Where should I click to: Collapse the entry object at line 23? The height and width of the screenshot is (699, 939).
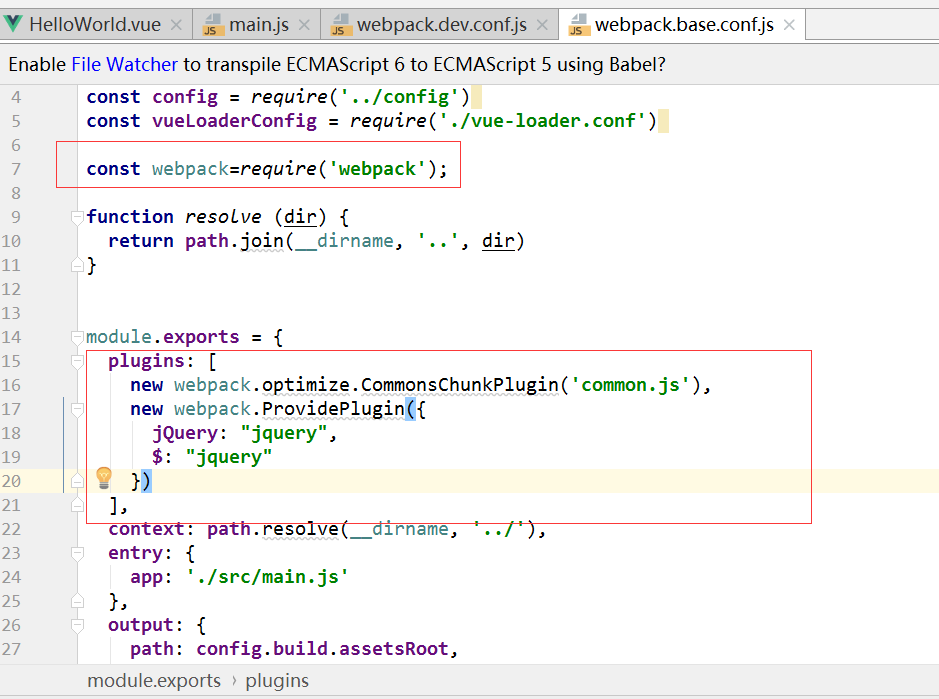tap(77, 553)
